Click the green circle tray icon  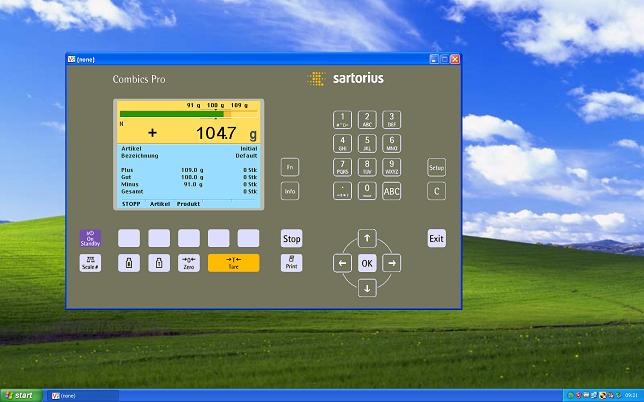(570, 395)
